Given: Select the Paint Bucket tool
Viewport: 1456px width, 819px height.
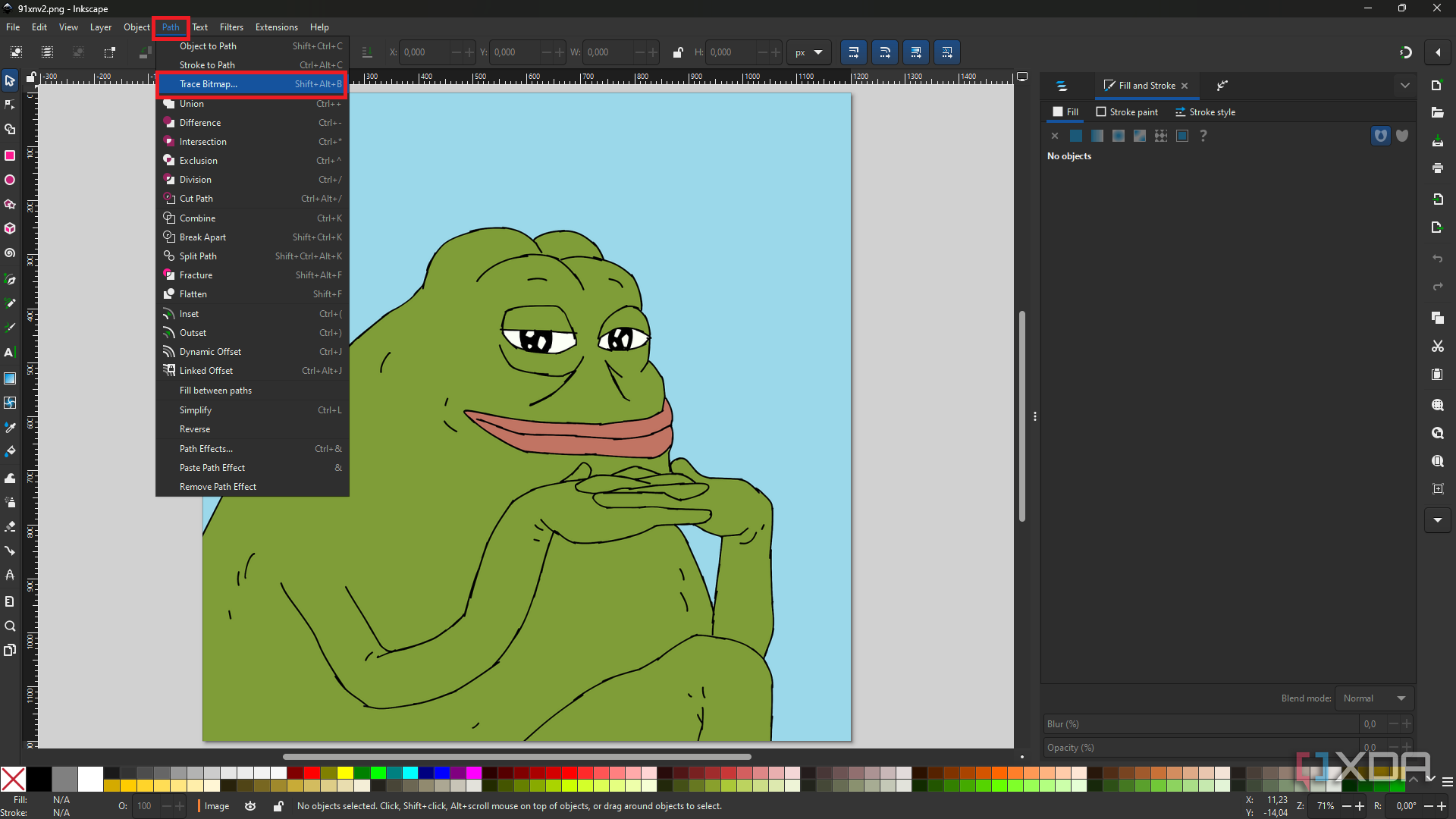Looking at the screenshot, I should coord(10,452).
